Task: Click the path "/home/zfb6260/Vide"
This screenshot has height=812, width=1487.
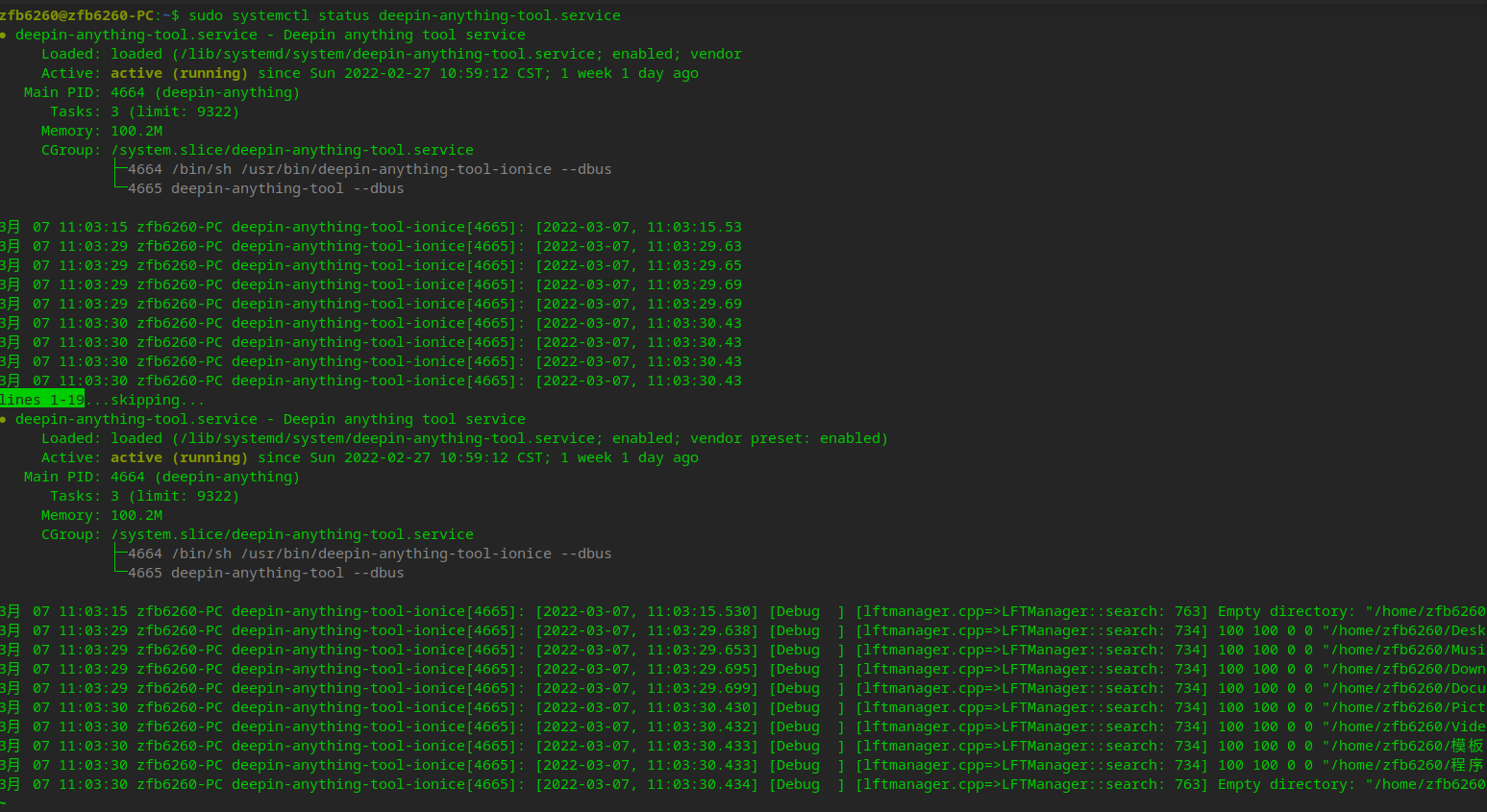Action: tap(1407, 726)
